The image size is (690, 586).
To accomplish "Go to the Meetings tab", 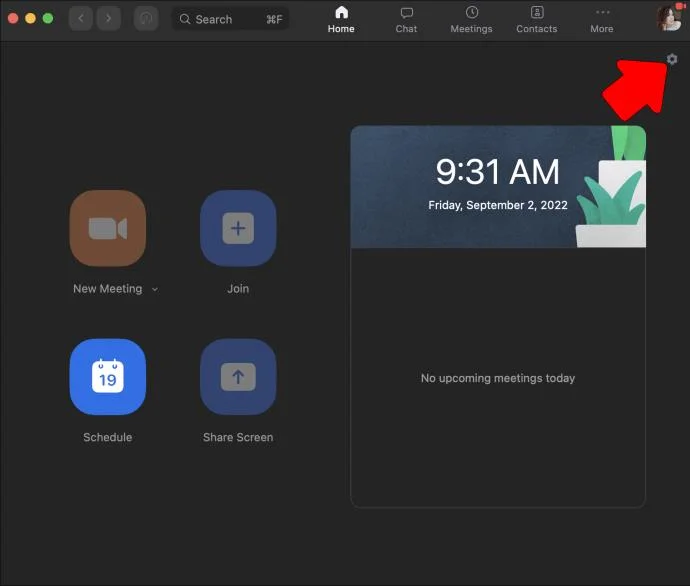I will tap(471, 20).
